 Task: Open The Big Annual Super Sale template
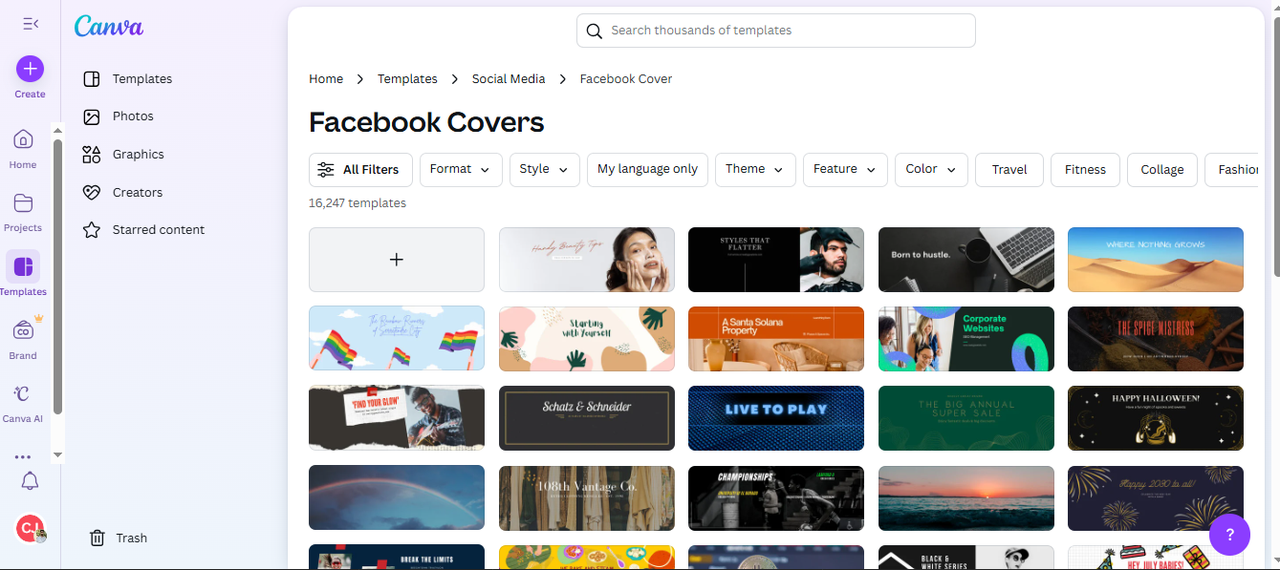966,418
